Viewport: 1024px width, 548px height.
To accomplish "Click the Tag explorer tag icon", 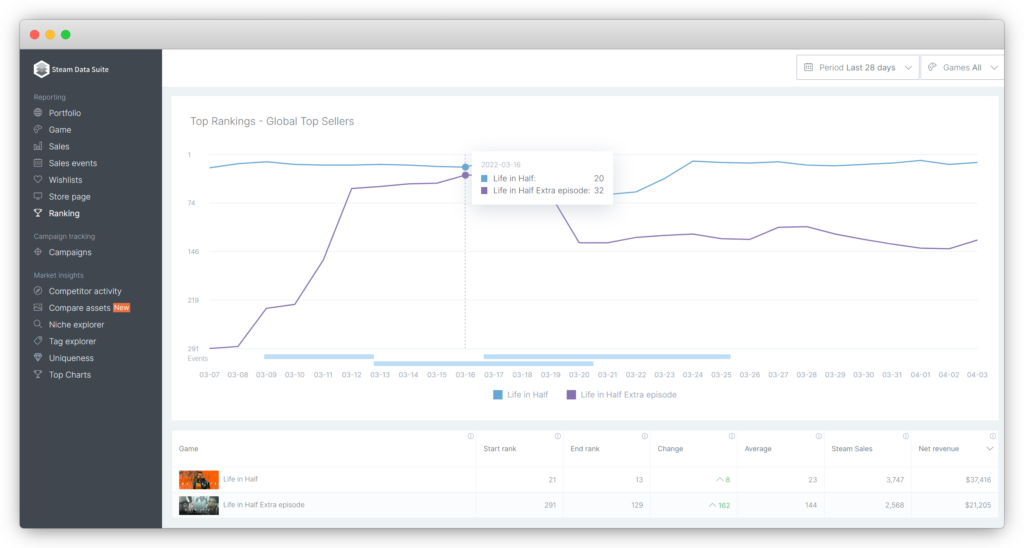I will pyautogui.click(x=38, y=341).
